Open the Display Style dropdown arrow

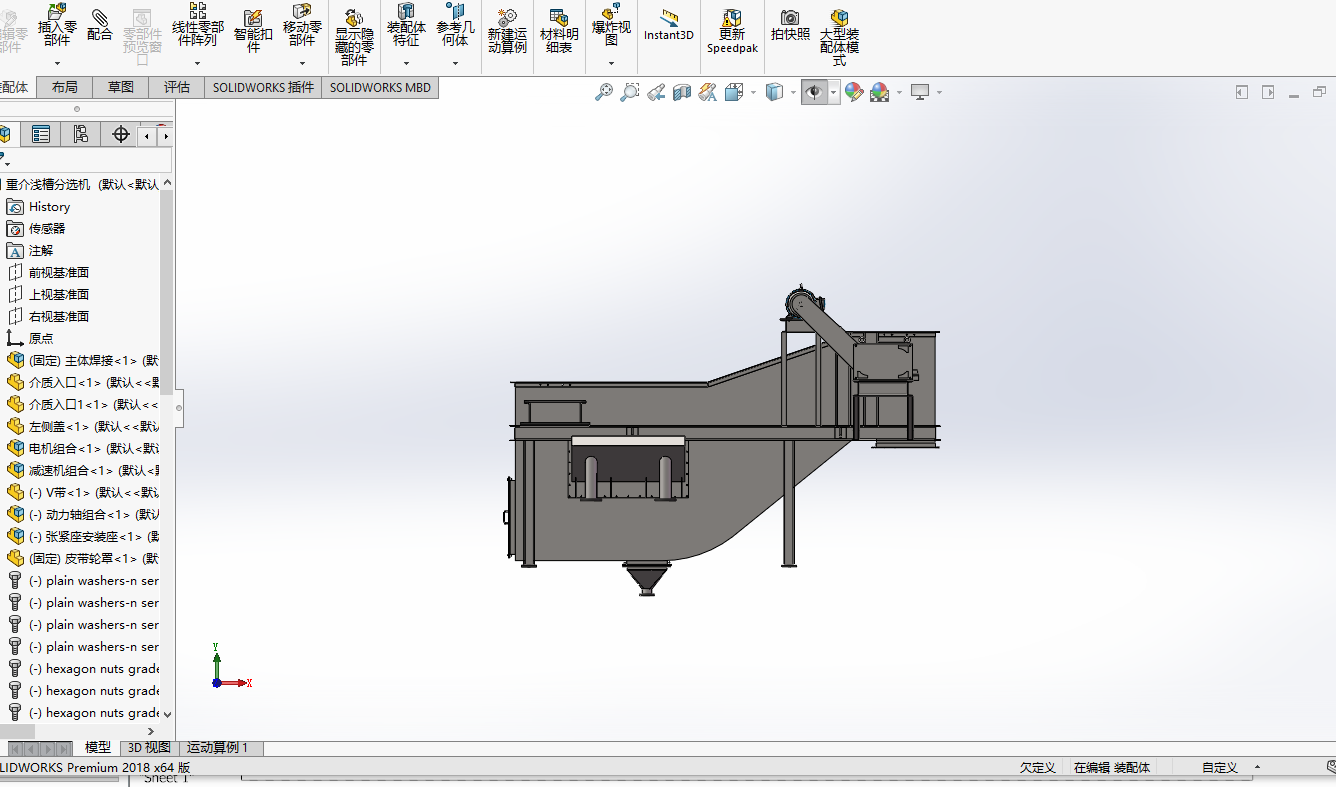point(793,92)
